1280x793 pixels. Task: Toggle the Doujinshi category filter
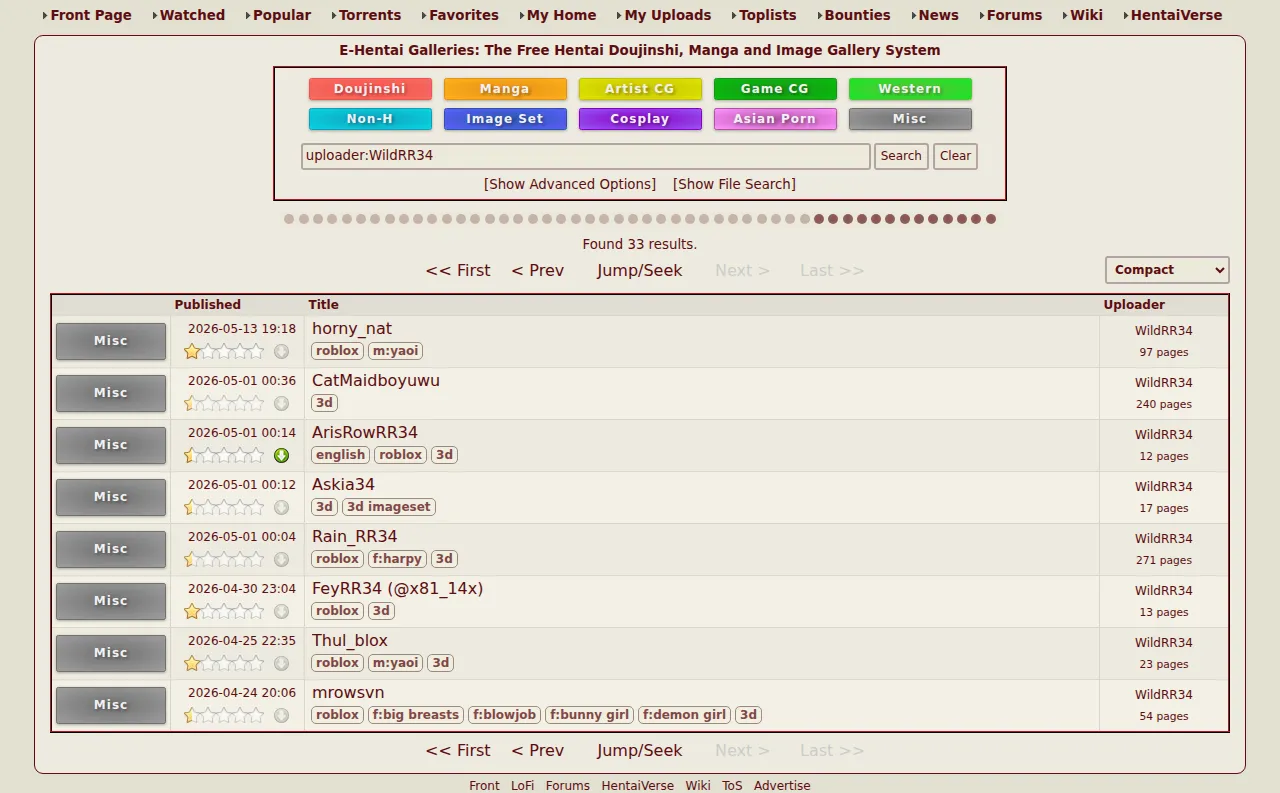click(x=370, y=89)
